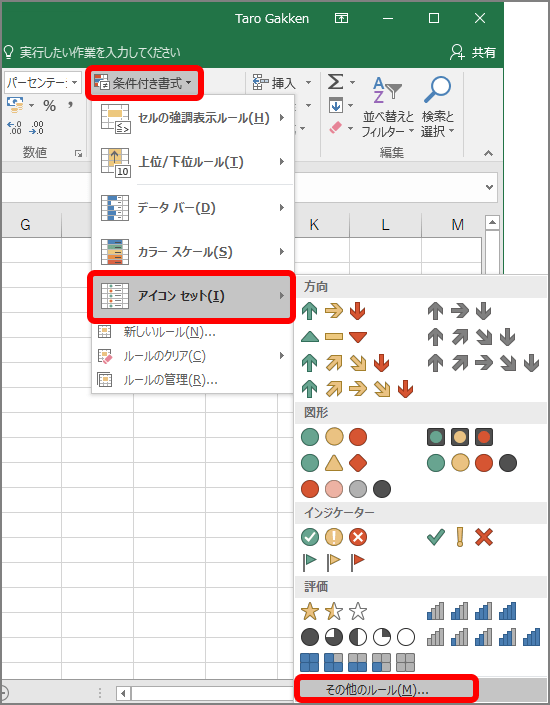Select the three stars rating set

click(x=333, y=611)
